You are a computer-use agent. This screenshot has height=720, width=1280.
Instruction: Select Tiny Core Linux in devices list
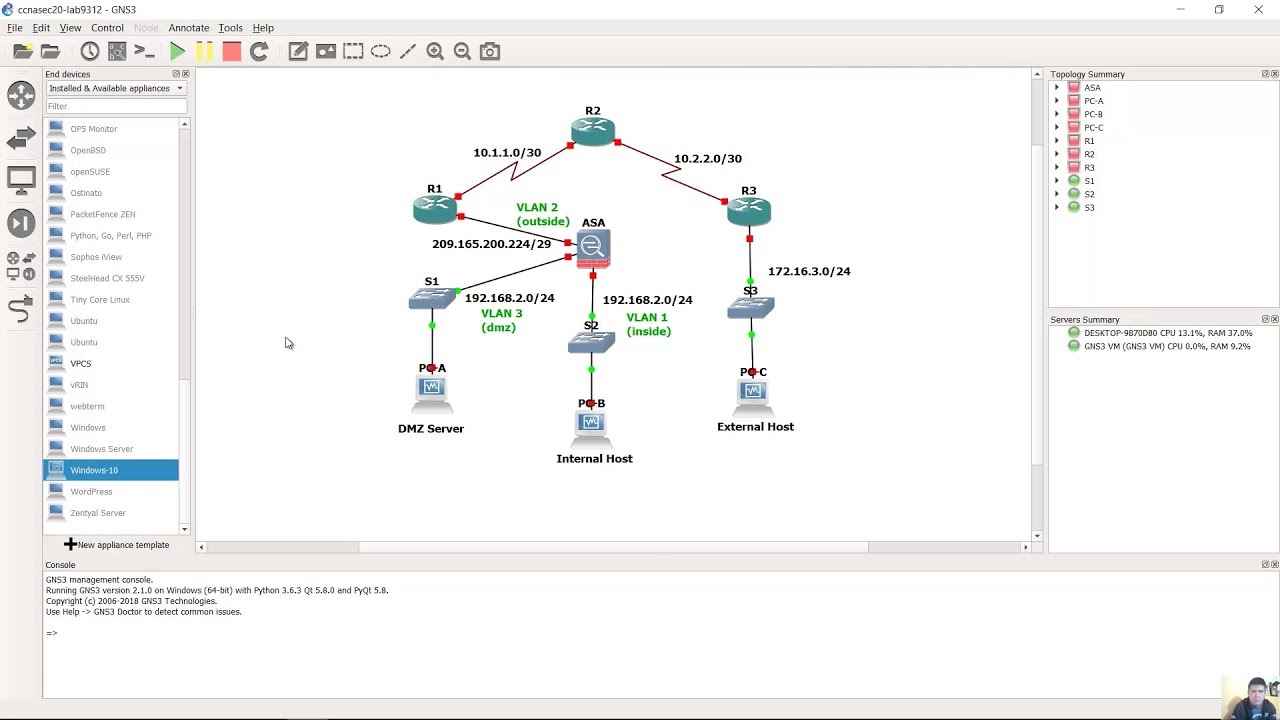click(111, 300)
